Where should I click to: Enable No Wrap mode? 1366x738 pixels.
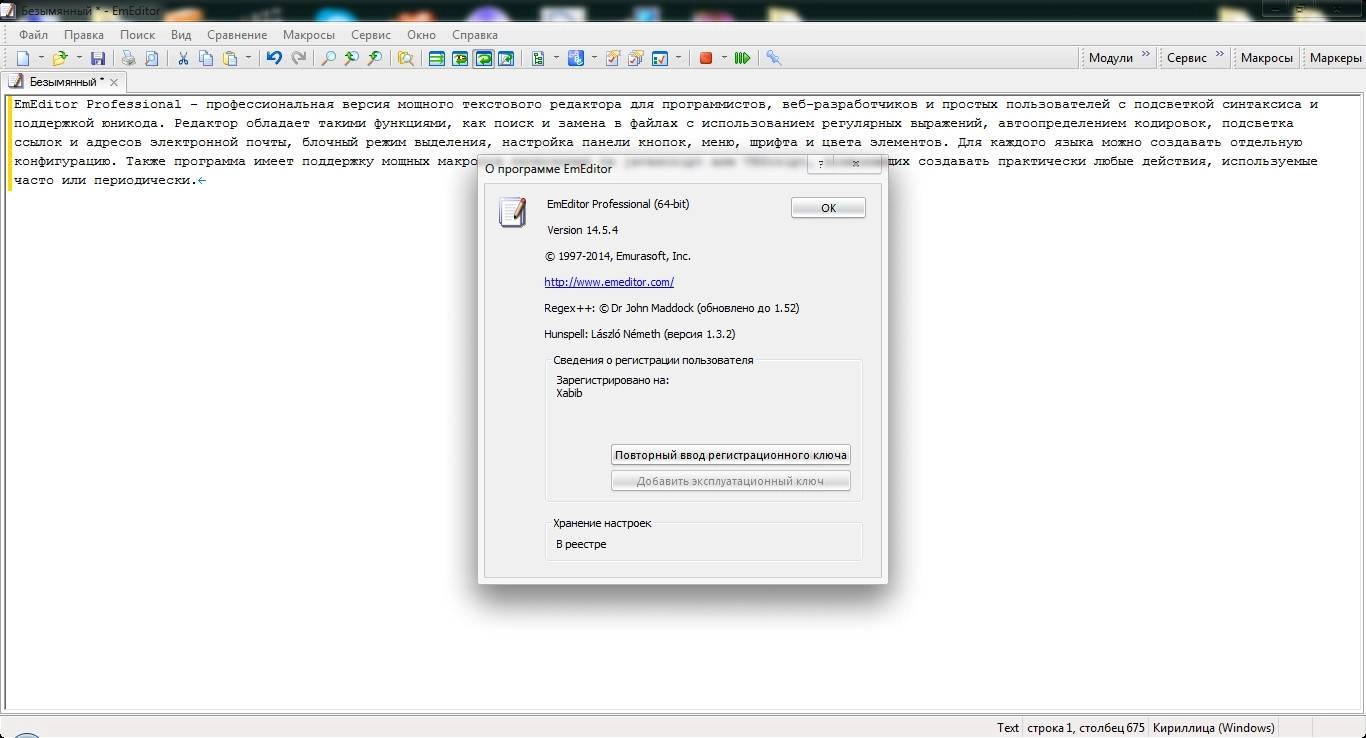click(x=436, y=58)
